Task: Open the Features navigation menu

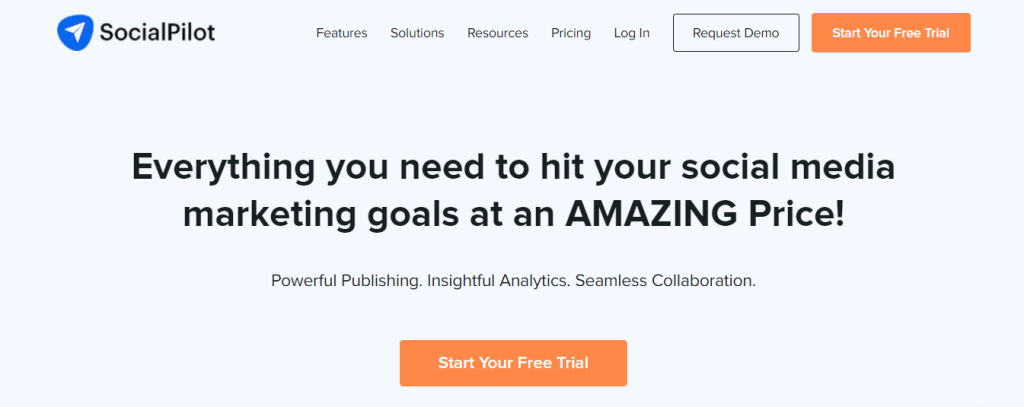Action: coord(342,33)
